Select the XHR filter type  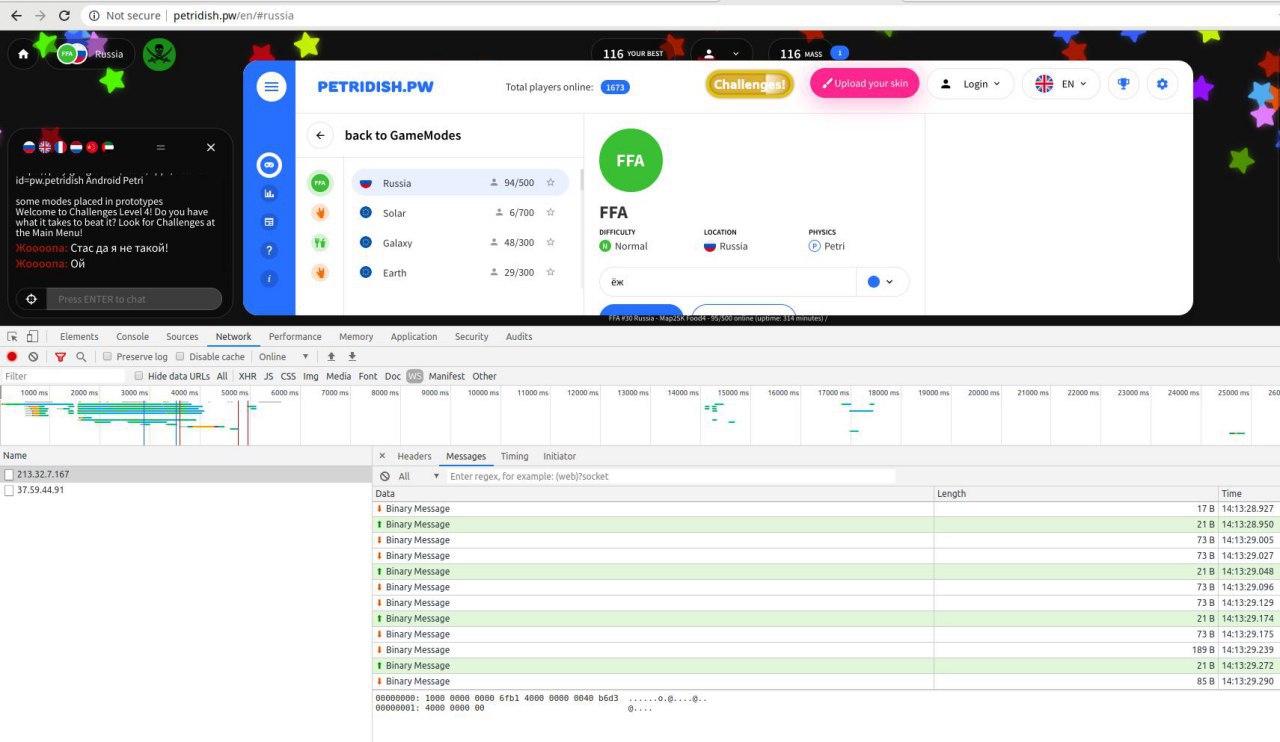247,376
